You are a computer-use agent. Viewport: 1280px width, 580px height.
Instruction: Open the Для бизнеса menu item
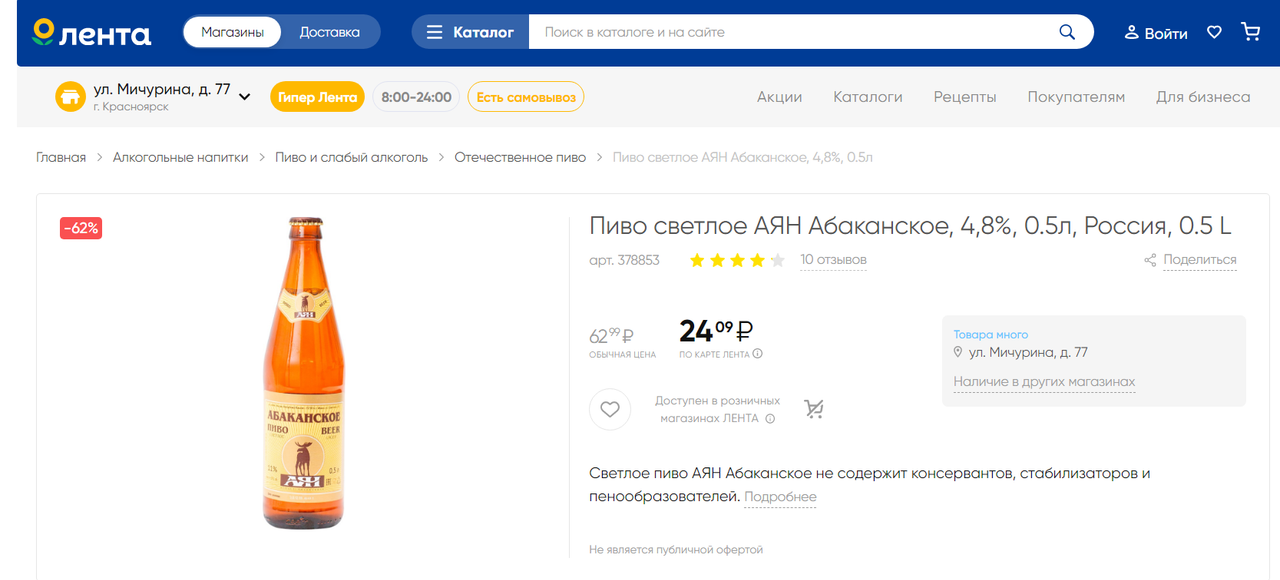pyautogui.click(x=1203, y=97)
